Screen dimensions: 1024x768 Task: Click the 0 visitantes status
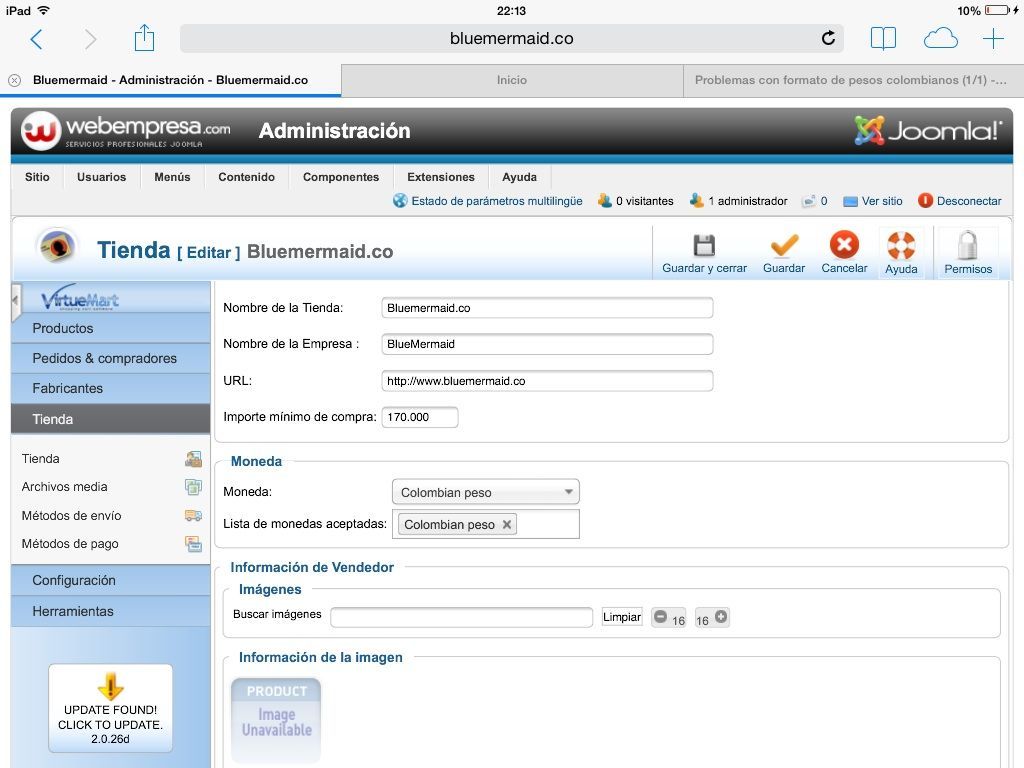[x=635, y=201]
